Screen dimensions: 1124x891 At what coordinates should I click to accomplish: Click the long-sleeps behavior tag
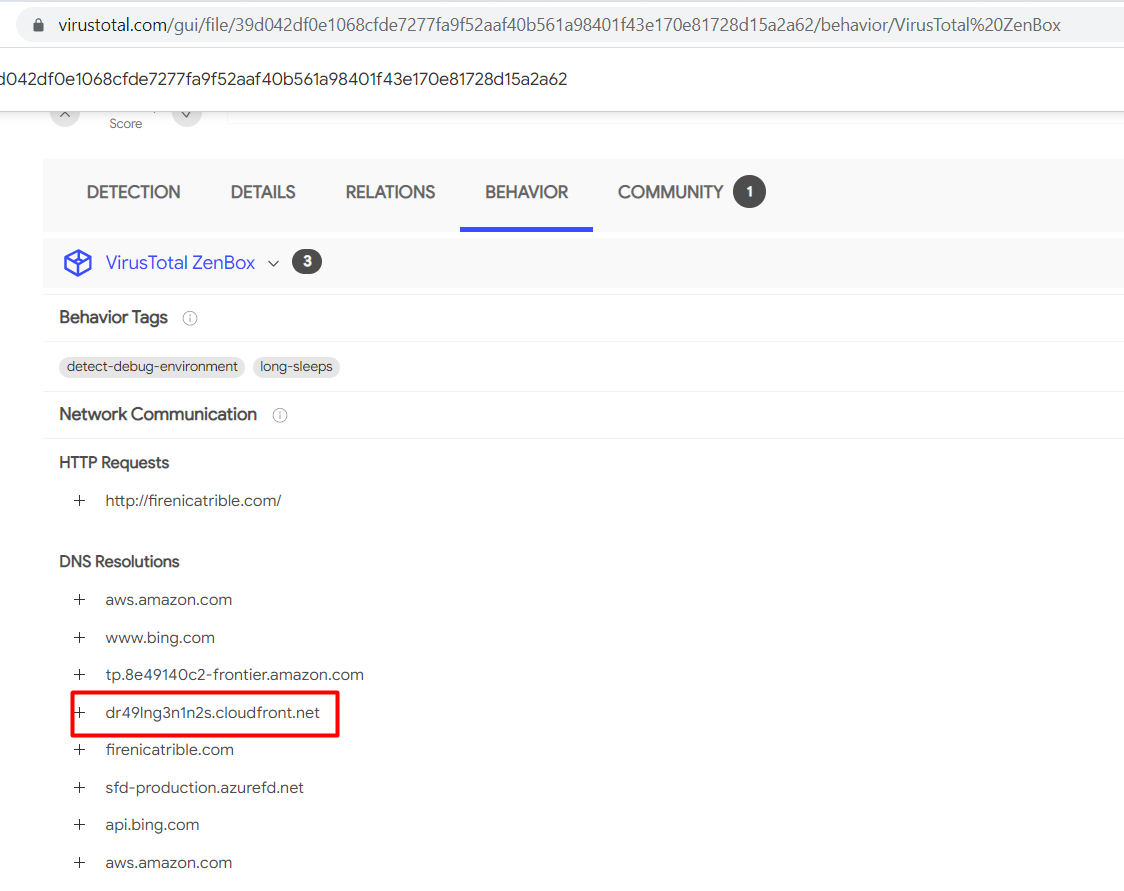pos(296,366)
